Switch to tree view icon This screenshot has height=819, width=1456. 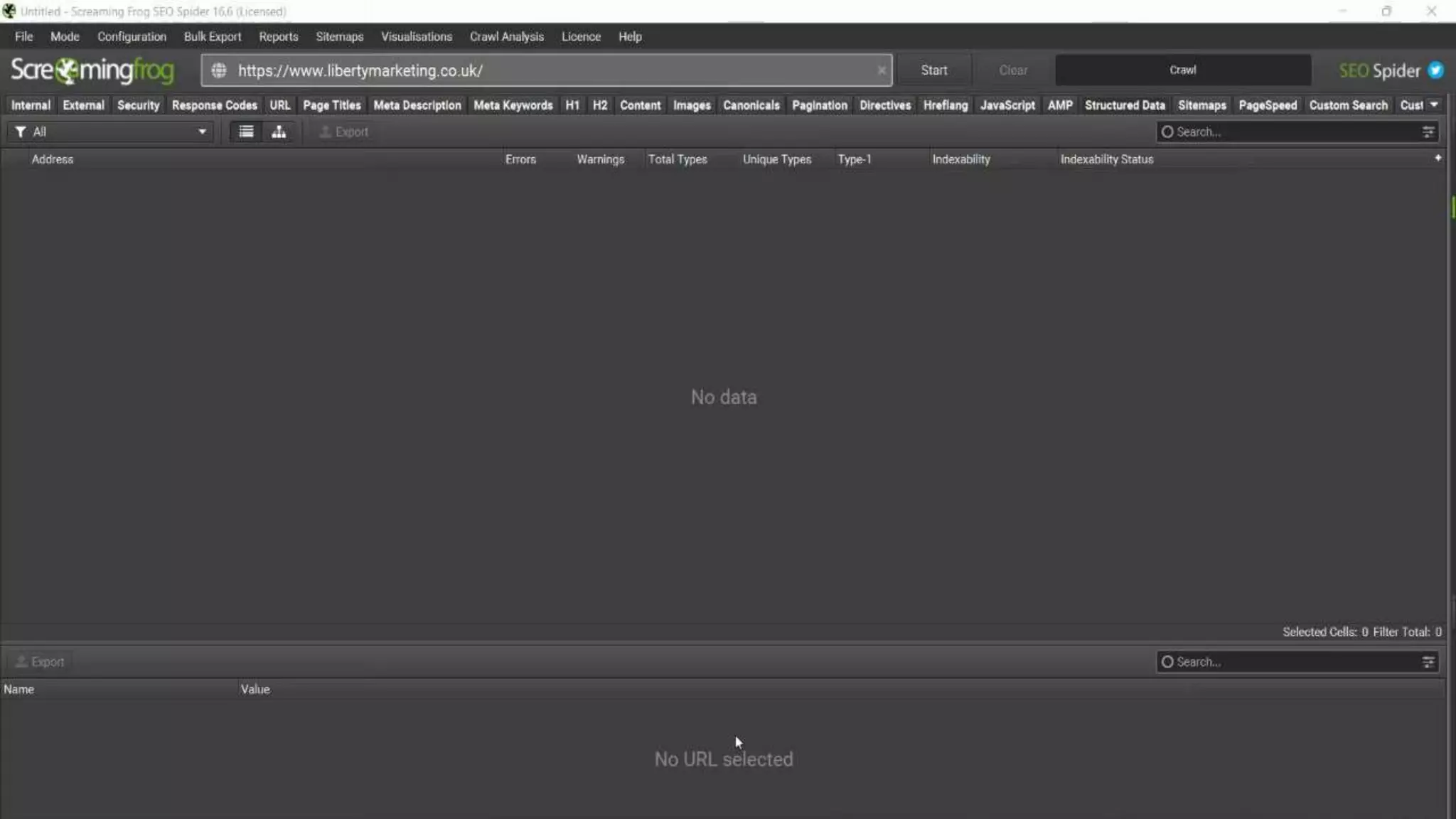point(279,132)
